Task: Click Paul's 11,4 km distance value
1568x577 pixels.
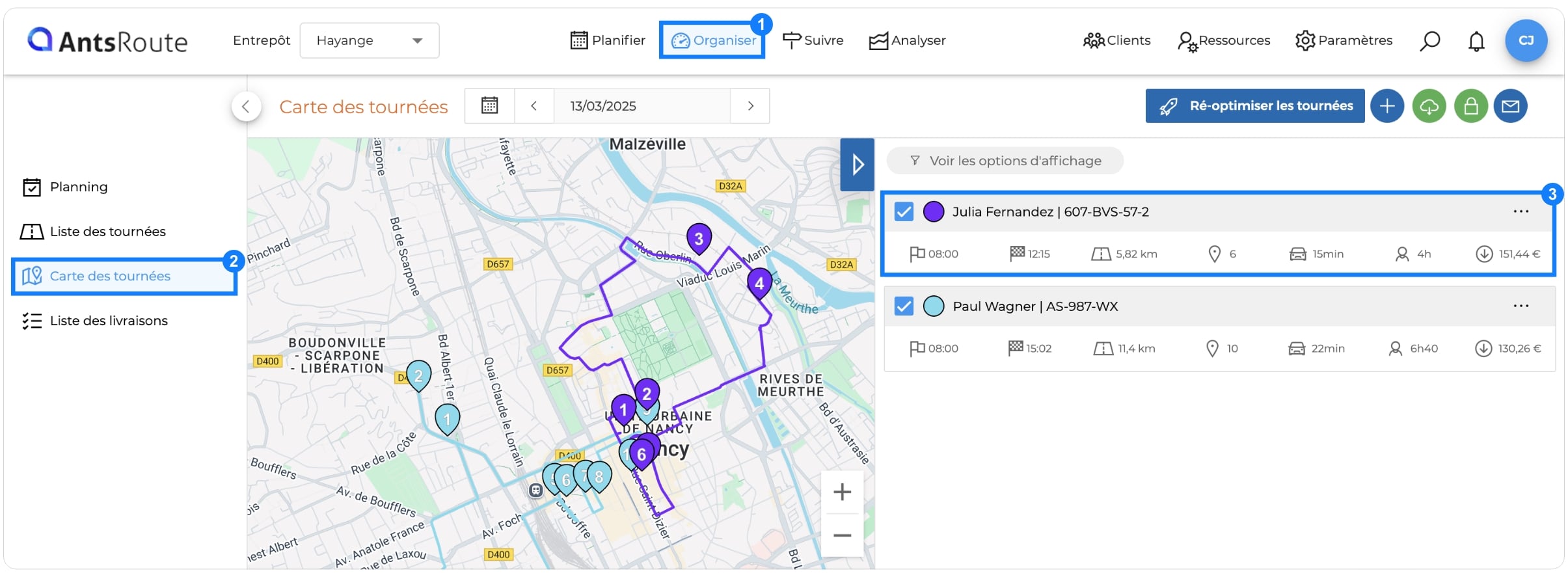Action: 1137,348
